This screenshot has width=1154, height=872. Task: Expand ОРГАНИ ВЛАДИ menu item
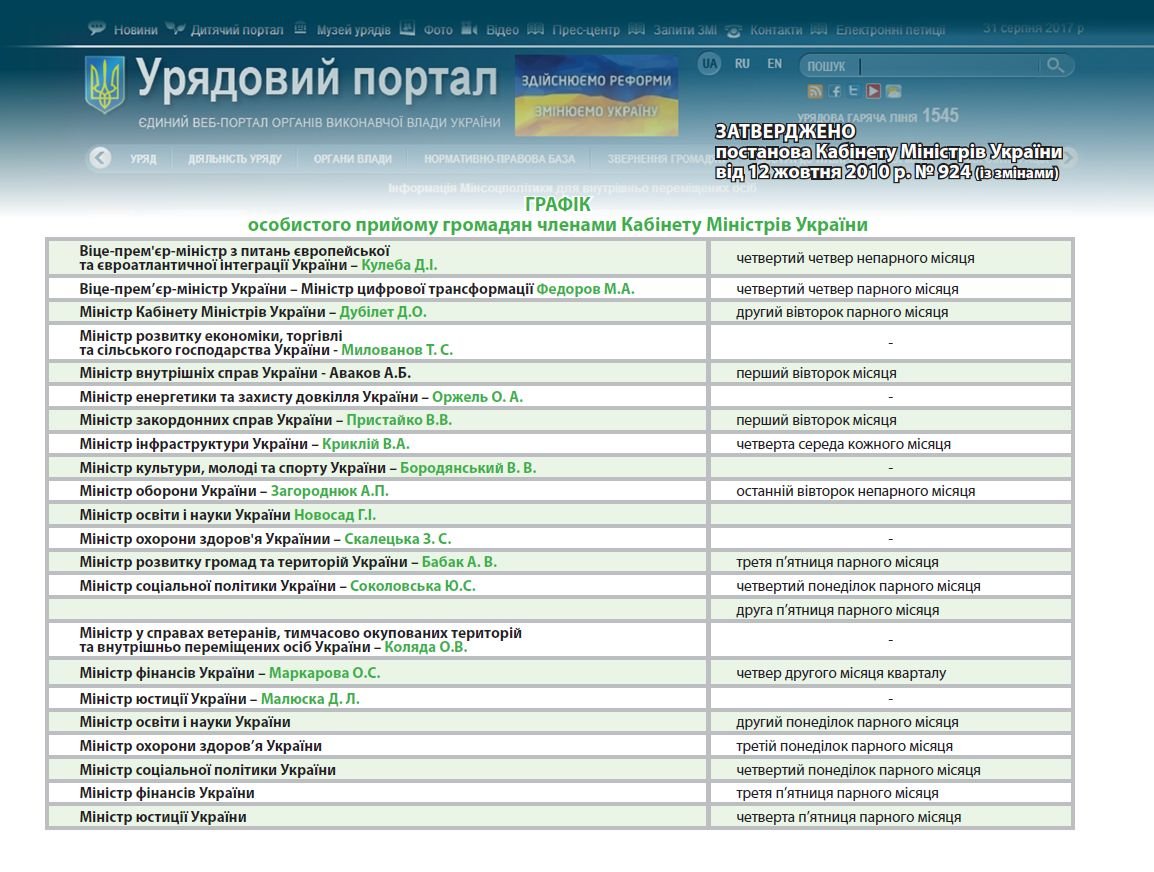(352, 159)
